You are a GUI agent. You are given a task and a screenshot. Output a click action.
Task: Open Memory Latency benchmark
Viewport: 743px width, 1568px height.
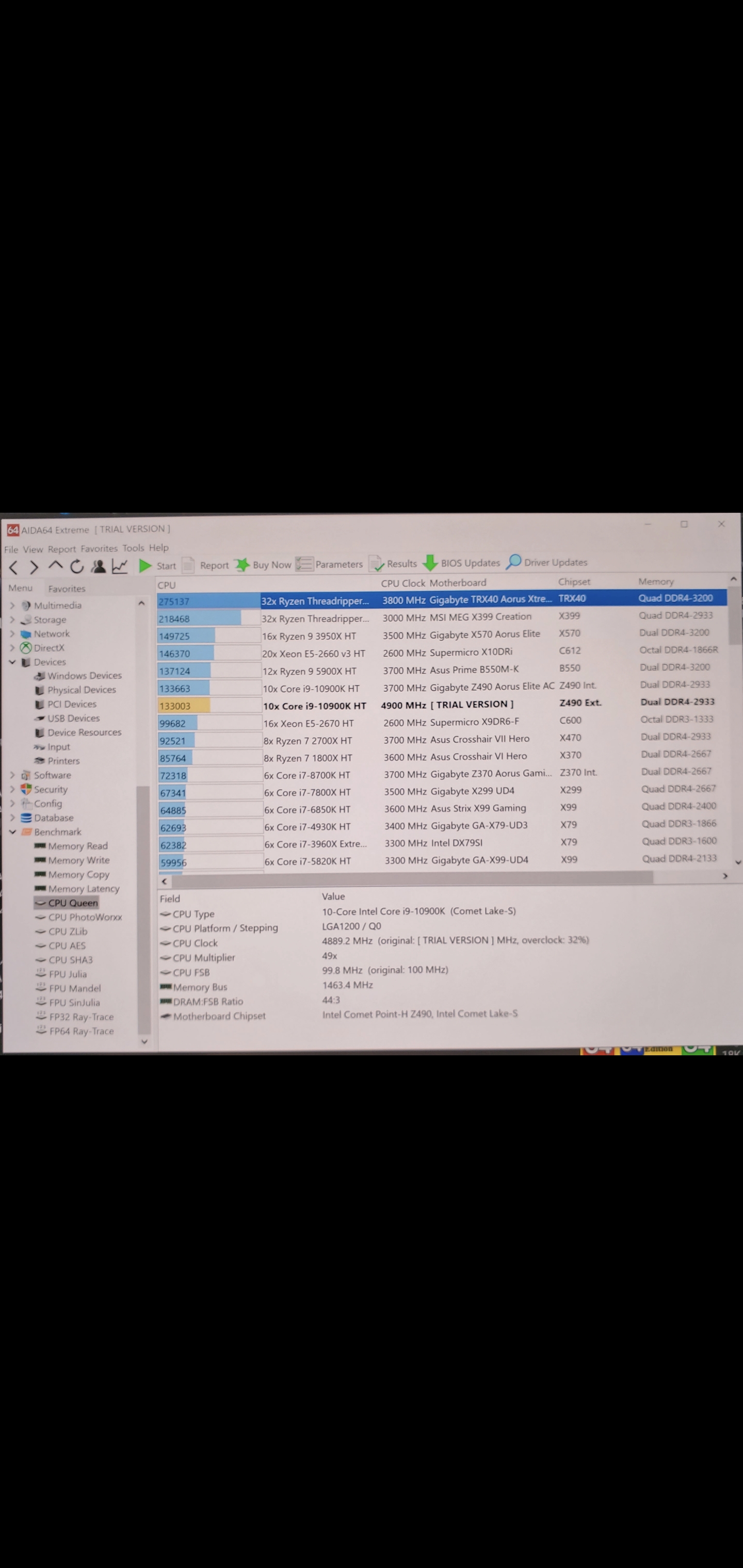[x=77, y=889]
